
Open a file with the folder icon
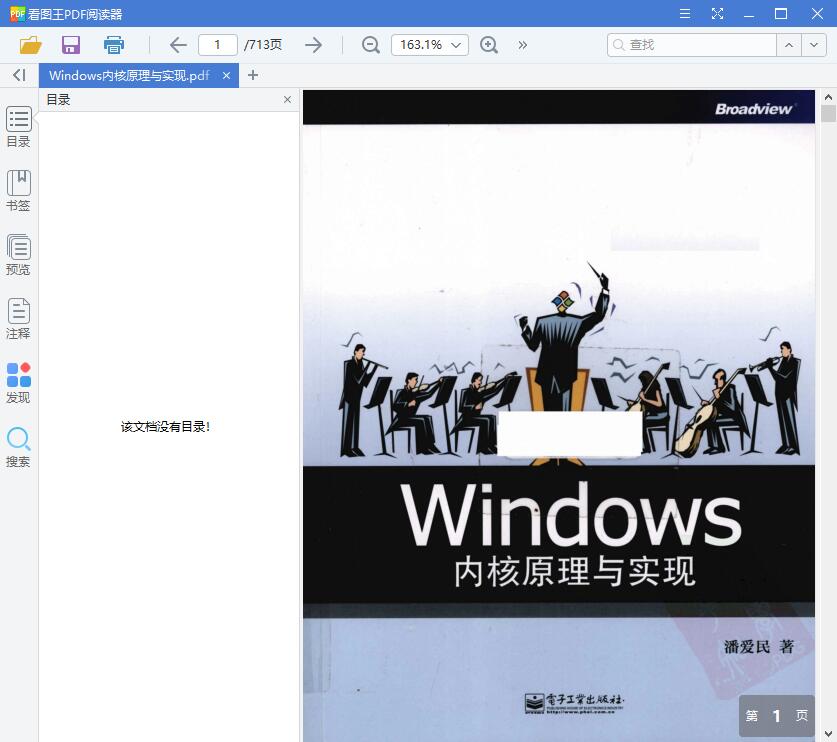tap(30, 45)
